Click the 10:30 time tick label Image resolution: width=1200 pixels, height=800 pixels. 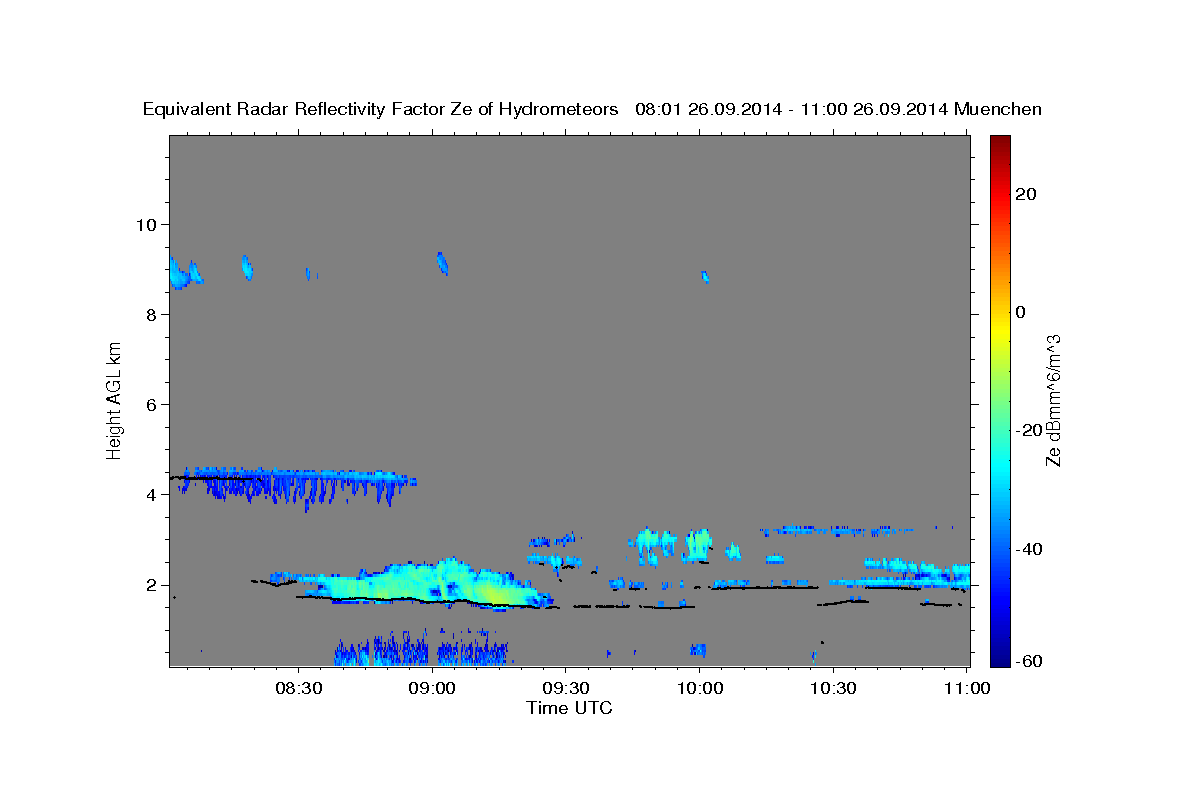pos(833,689)
